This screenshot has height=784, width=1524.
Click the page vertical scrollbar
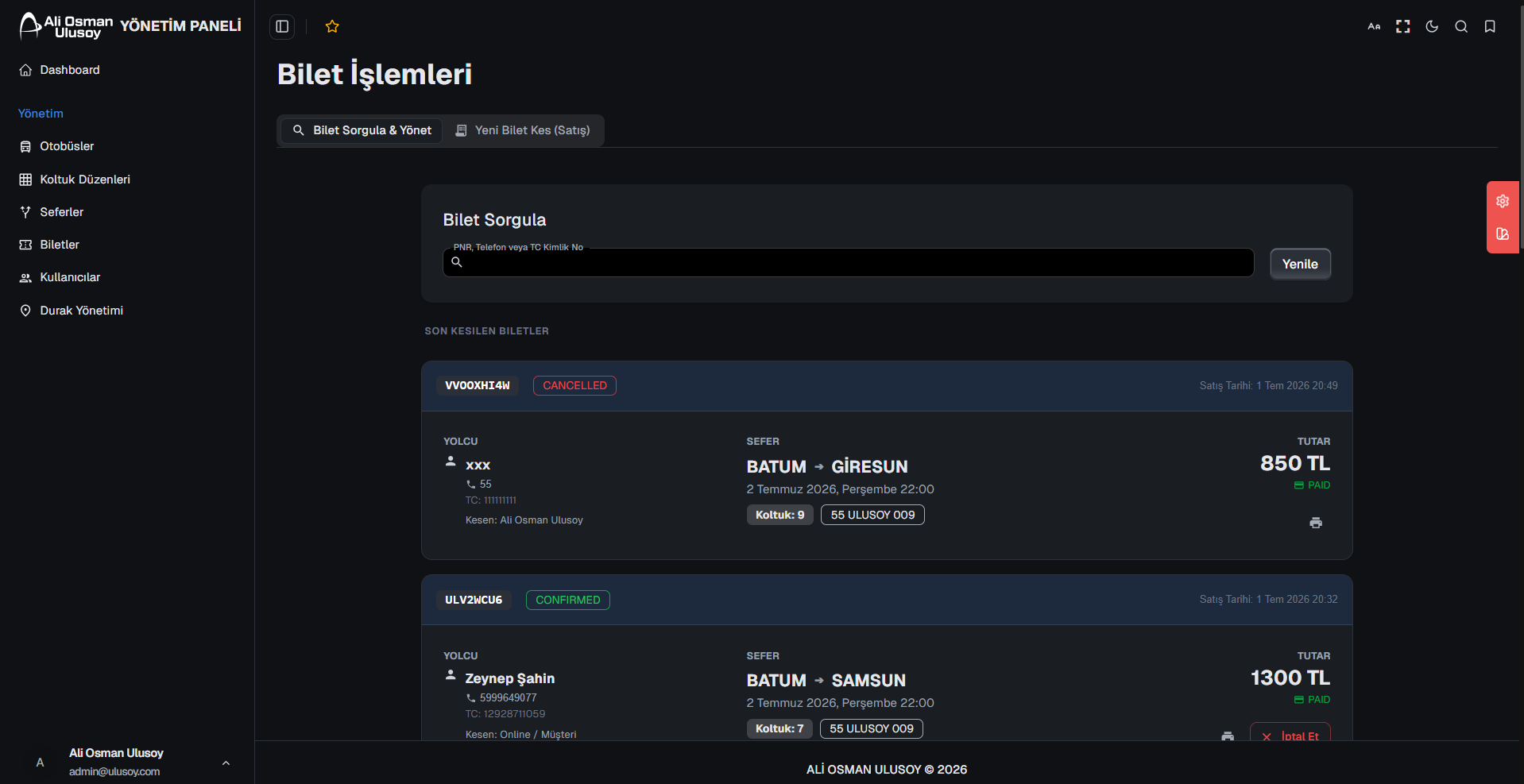point(1521,127)
